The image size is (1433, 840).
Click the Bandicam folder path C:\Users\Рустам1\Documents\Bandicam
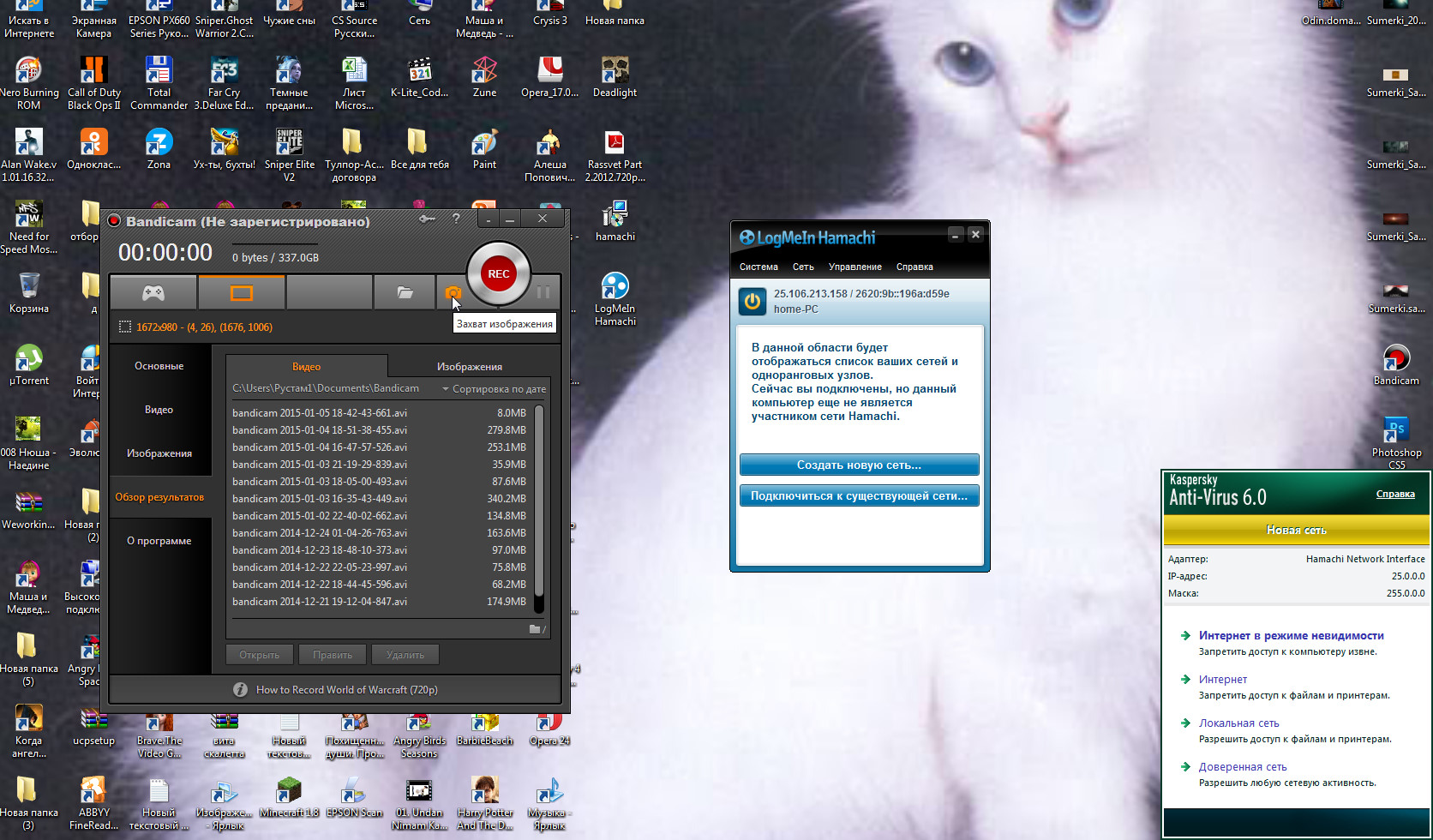click(326, 388)
